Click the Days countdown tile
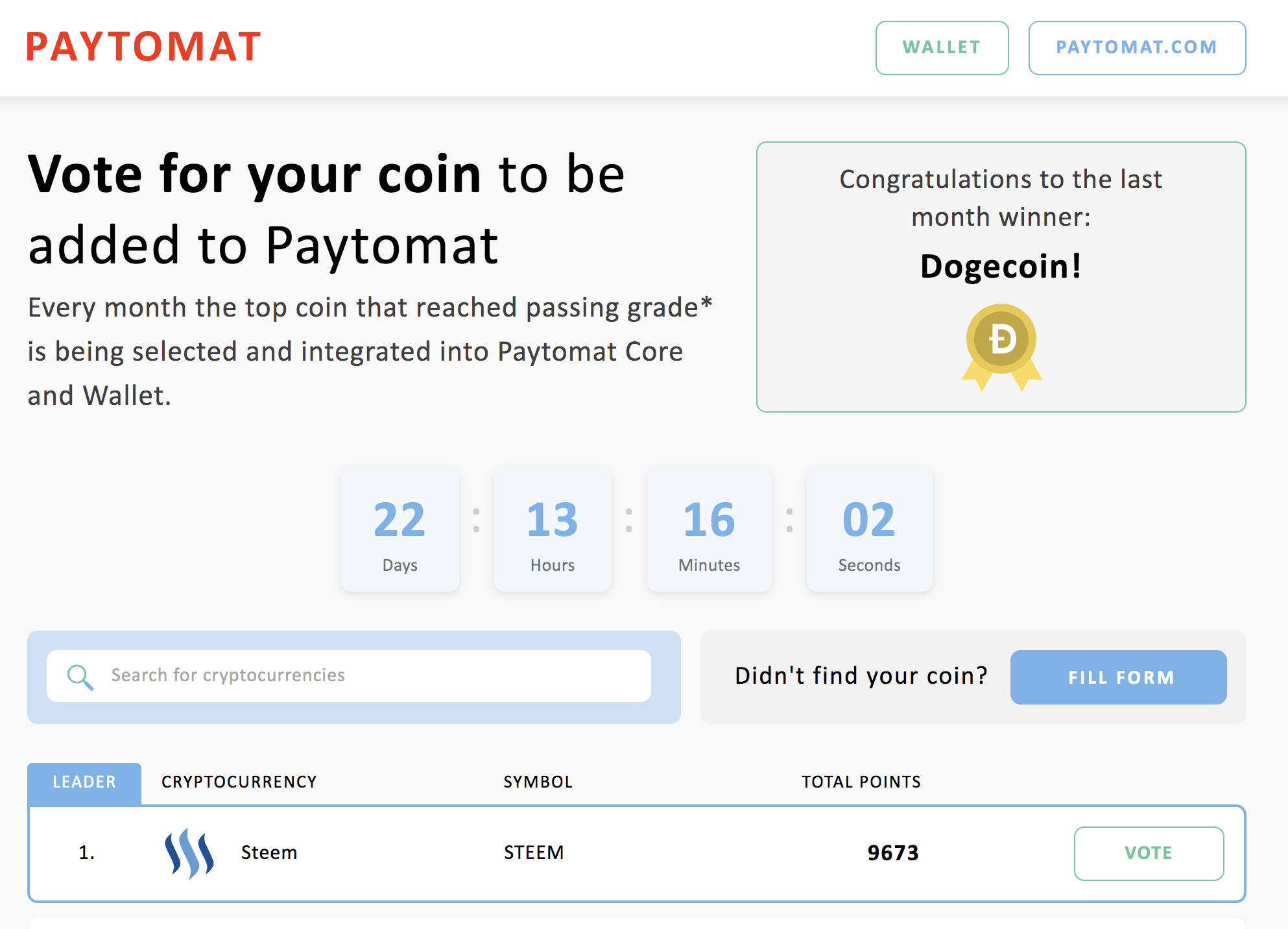Image resolution: width=1288 pixels, height=929 pixels. coord(400,529)
